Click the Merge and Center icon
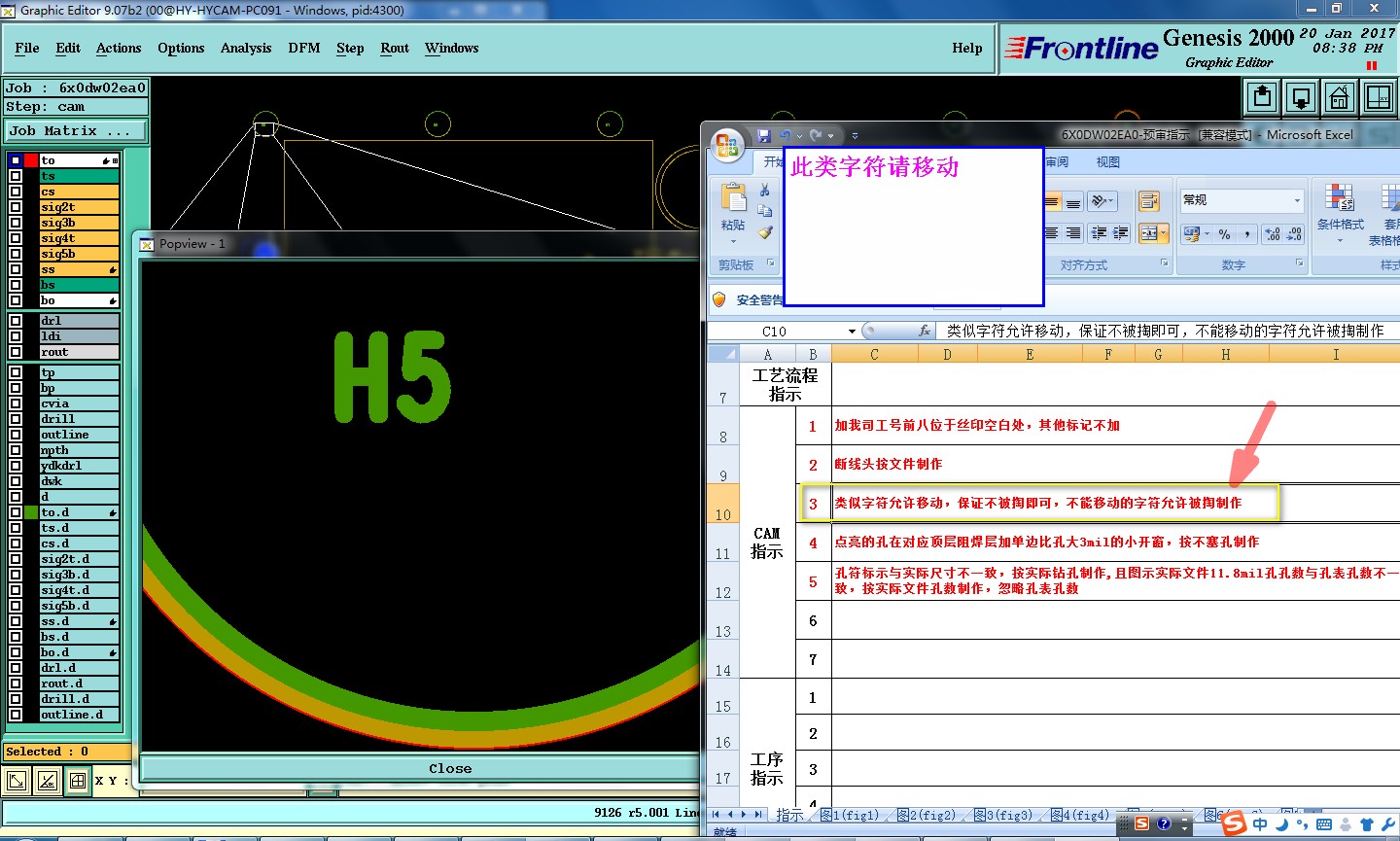The height and width of the screenshot is (841, 1400). click(x=1149, y=233)
